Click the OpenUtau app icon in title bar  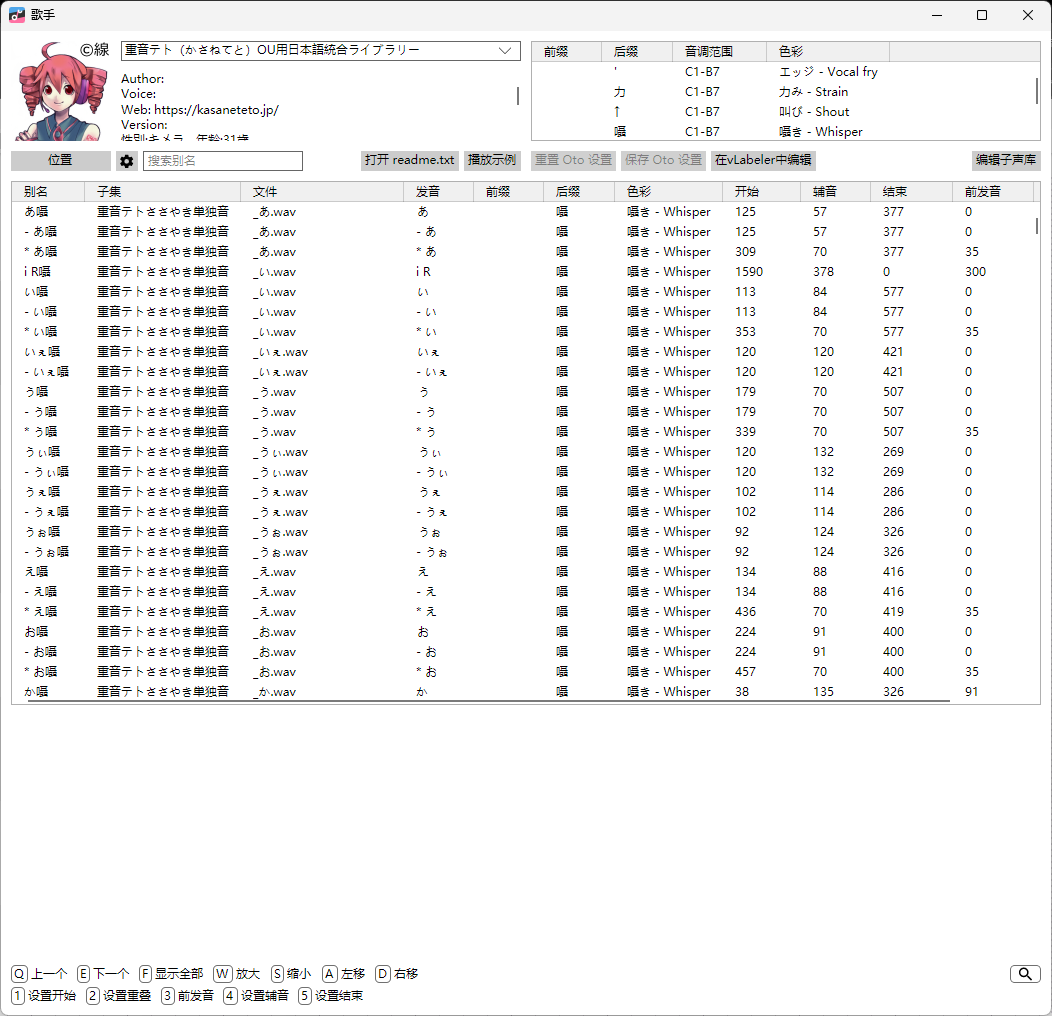(x=17, y=15)
